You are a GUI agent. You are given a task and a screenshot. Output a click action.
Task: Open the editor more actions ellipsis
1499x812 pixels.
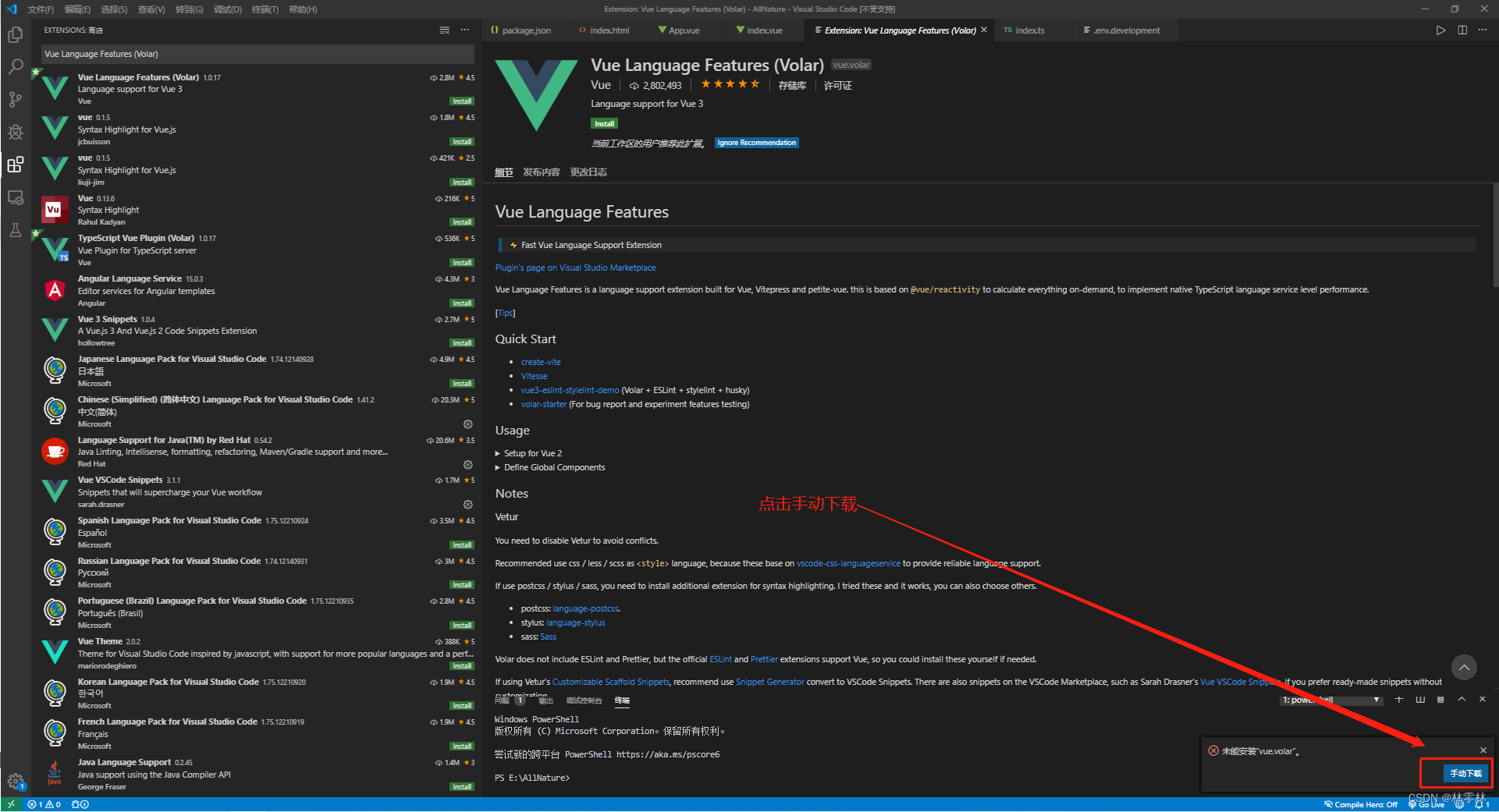[x=1483, y=30]
